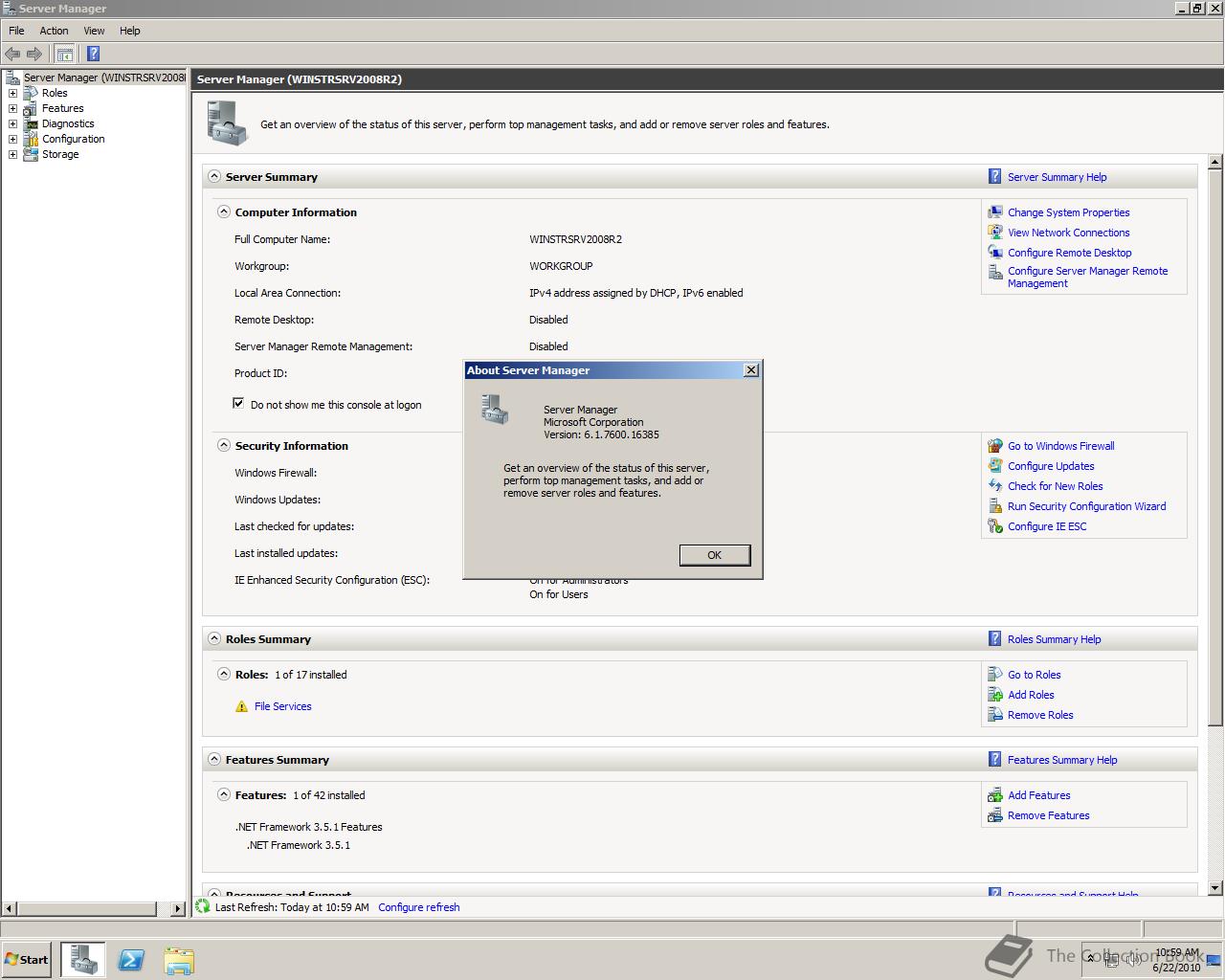Click the Configure Updates icon
1225x980 pixels.
(x=995, y=466)
